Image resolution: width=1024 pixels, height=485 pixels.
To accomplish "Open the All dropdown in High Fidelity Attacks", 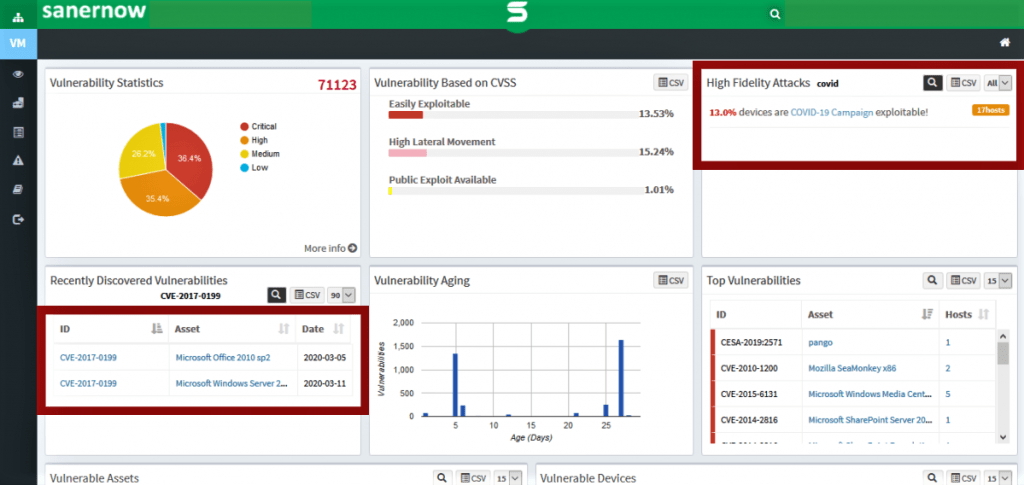I will coord(998,83).
